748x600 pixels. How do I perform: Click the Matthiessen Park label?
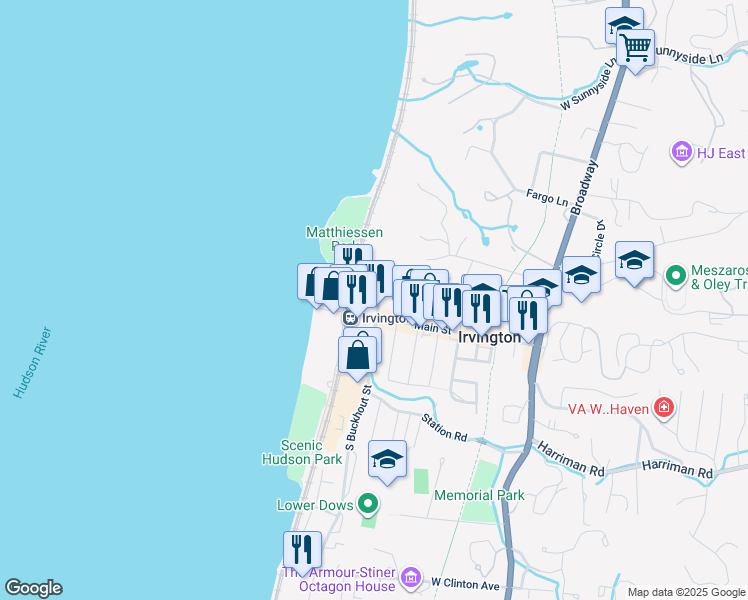pos(344,238)
